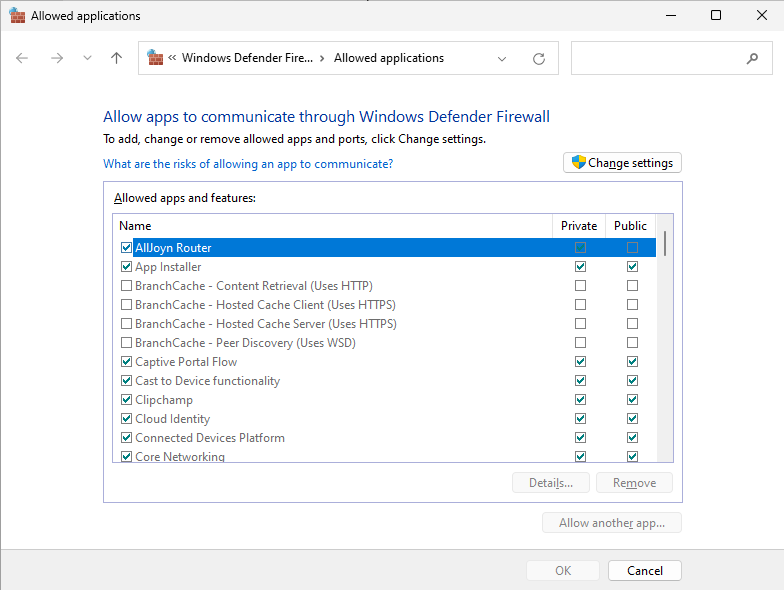Screen dimensions: 784x590
Task: Click the Cancel button
Action: [645, 570]
